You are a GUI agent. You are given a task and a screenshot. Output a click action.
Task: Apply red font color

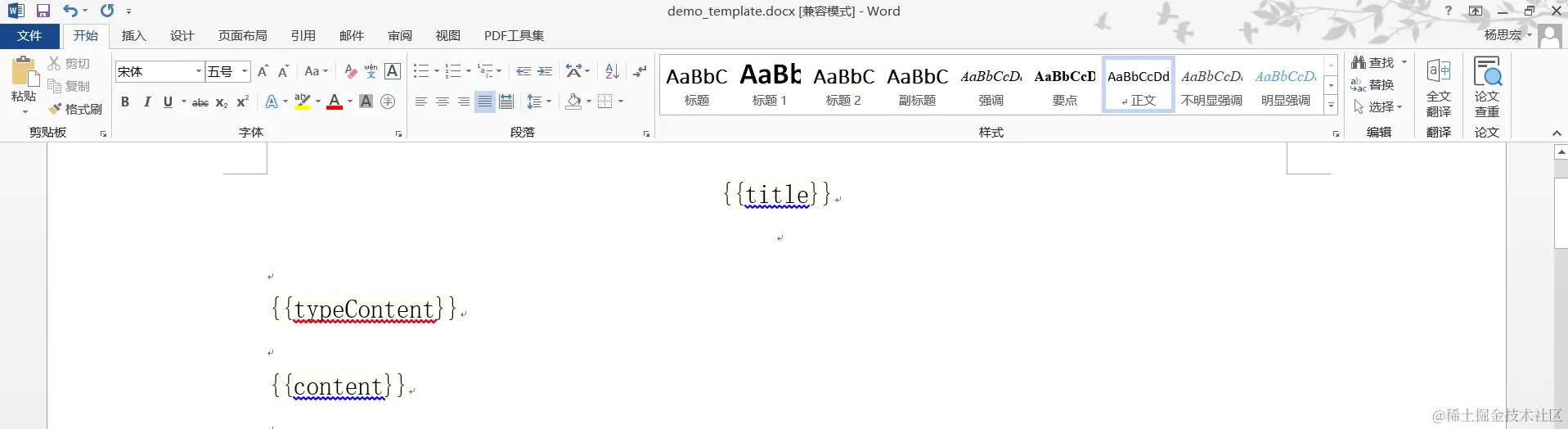[x=335, y=102]
